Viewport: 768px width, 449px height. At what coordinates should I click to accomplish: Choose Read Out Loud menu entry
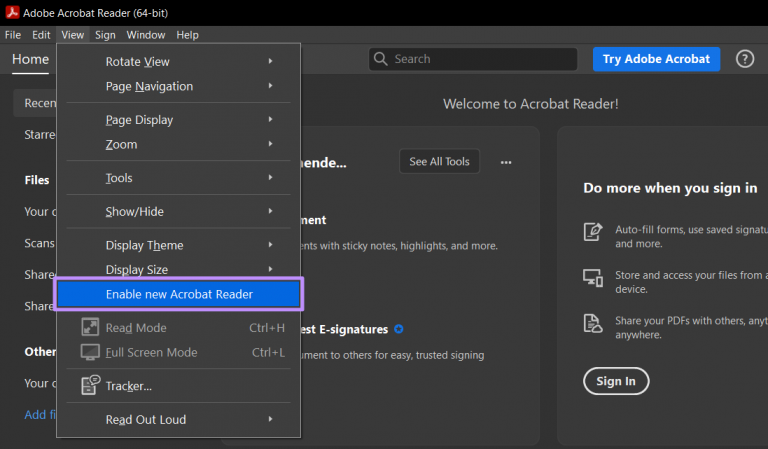click(x=179, y=419)
